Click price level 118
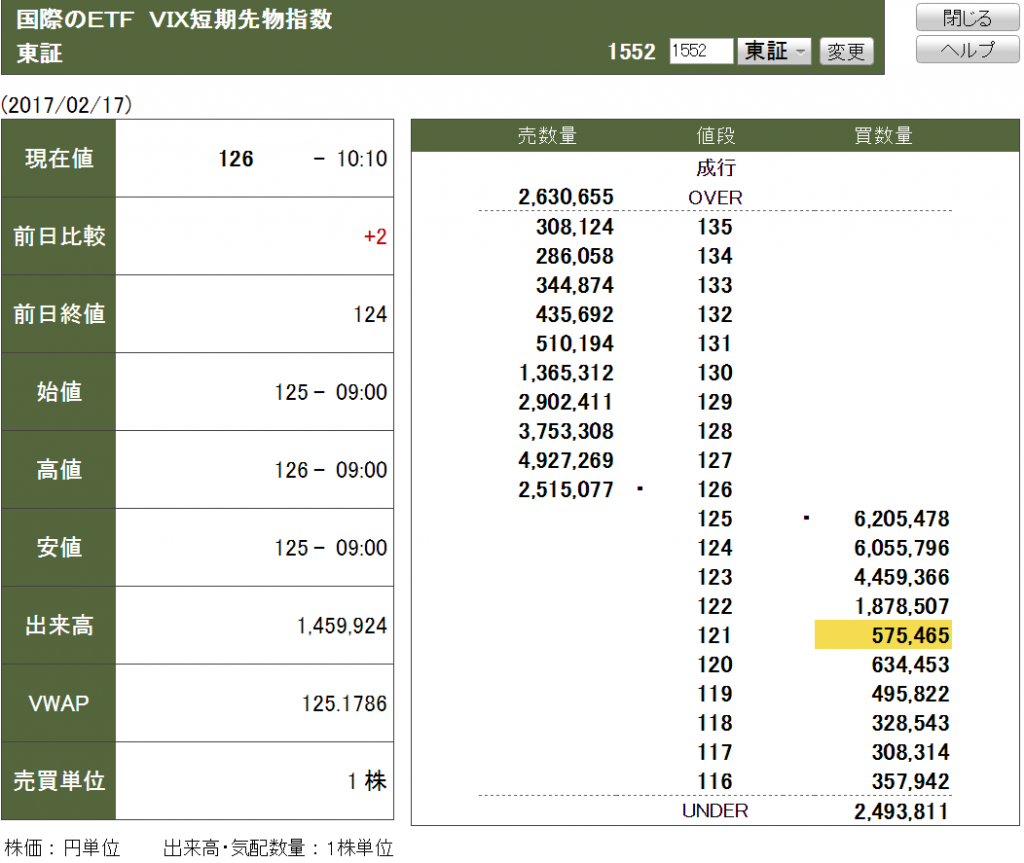The height and width of the screenshot is (863, 1024). click(715, 723)
